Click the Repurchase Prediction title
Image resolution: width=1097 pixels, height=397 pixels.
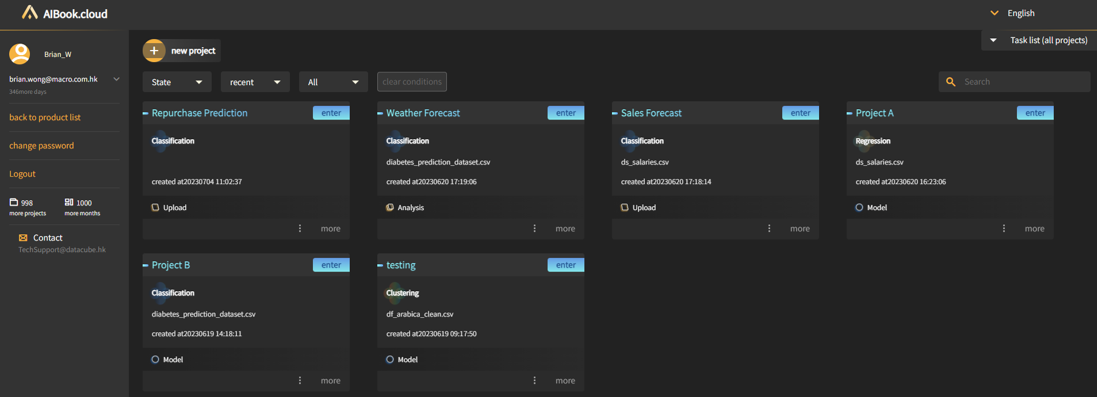[199, 113]
